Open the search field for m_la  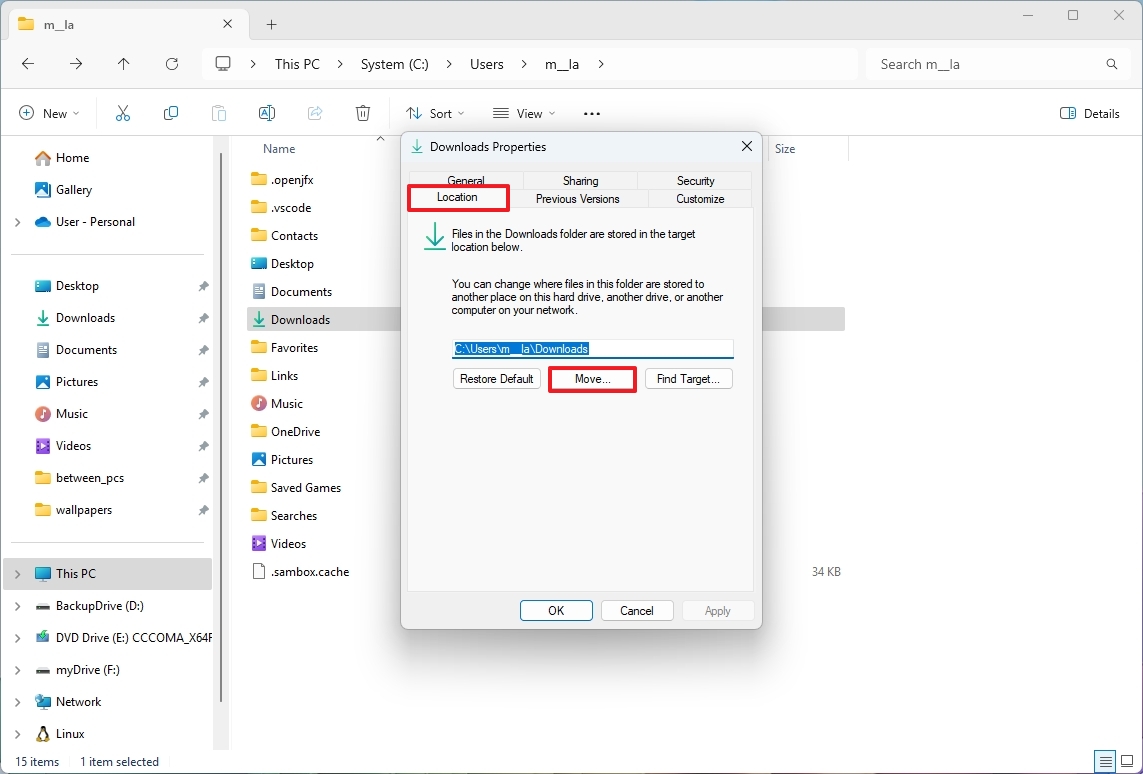tap(995, 63)
